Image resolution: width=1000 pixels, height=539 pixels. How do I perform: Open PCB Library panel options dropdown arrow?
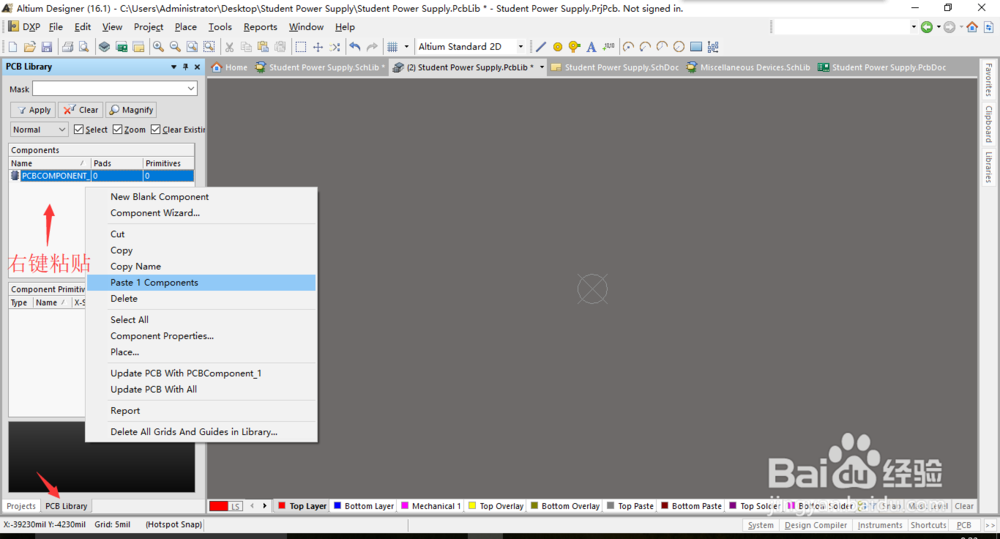coord(173,66)
